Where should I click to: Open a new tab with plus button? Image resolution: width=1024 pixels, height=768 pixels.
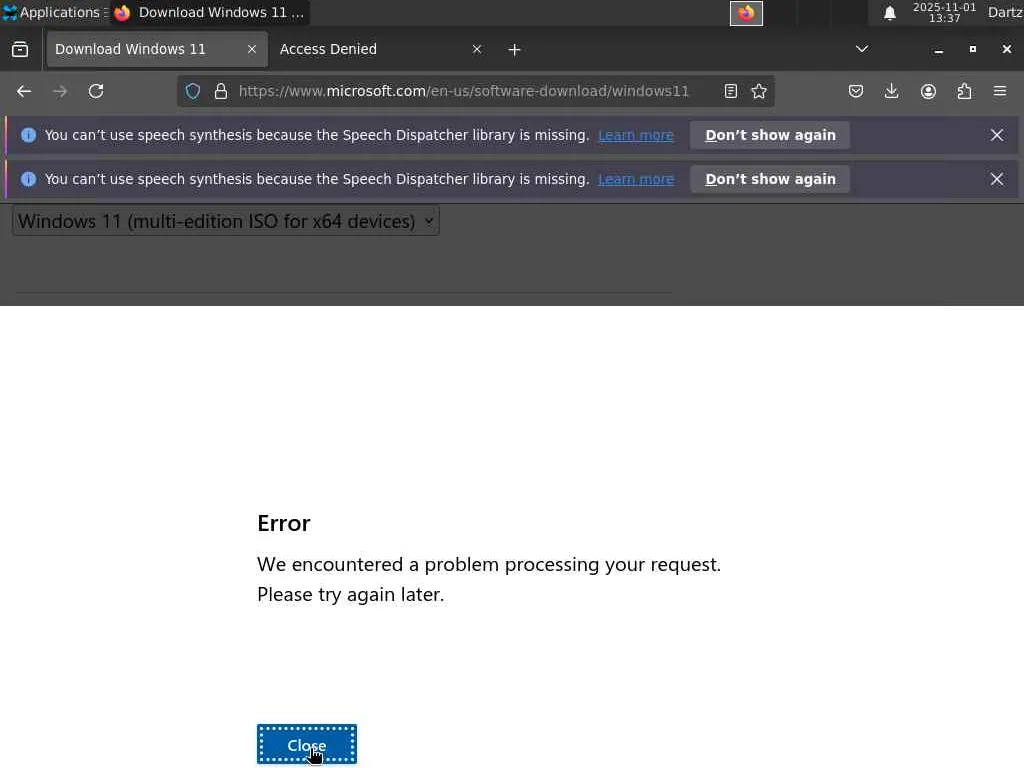point(515,50)
